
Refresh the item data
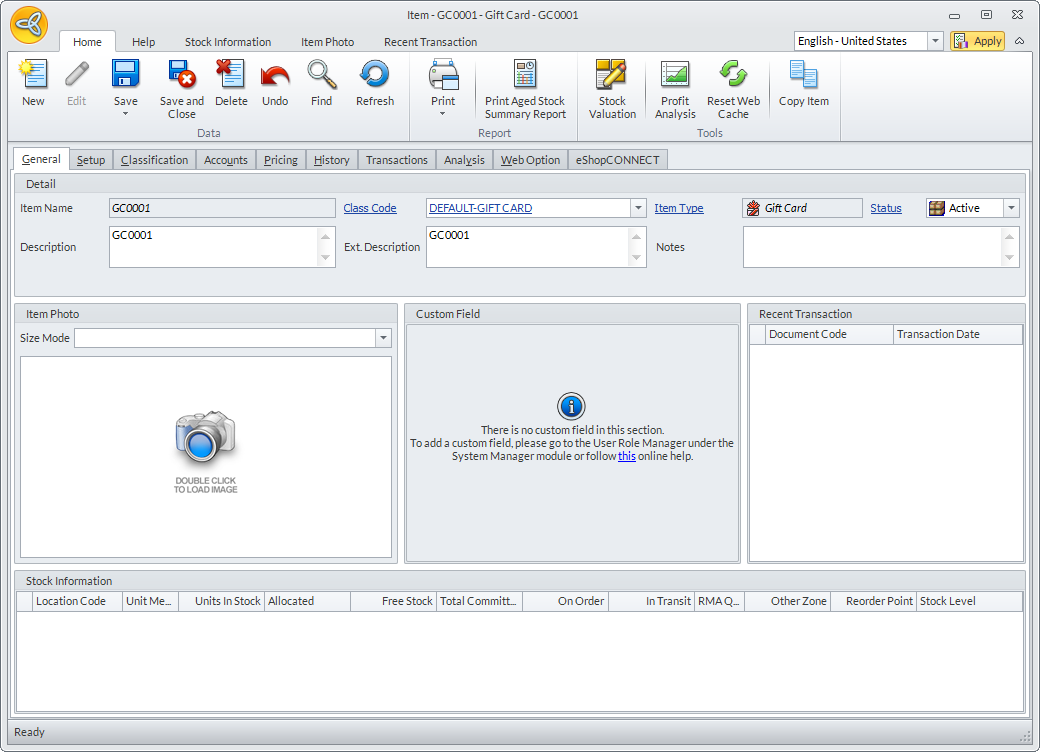click(x=375, y=76)
